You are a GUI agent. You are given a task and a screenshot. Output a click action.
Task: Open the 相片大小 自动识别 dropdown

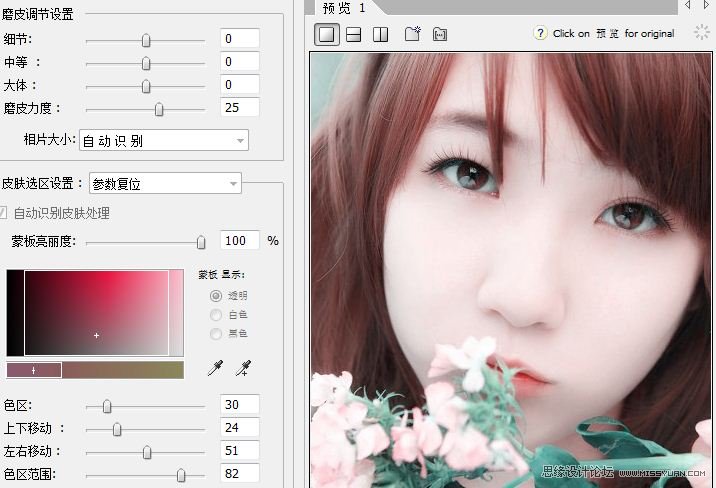click(x=164, y=141)
